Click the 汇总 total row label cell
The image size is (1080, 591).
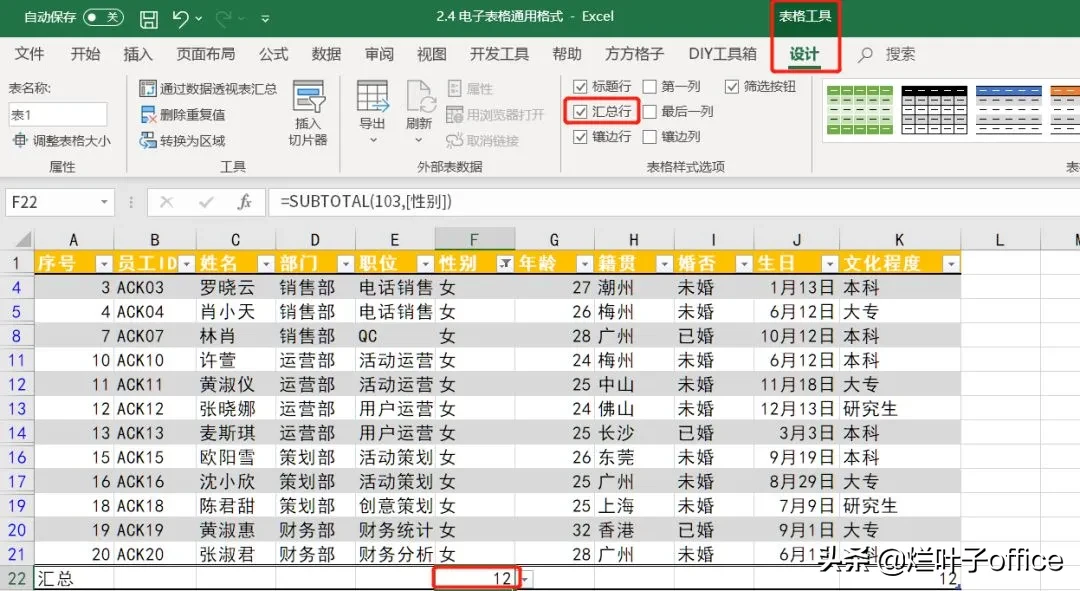(74, 579)
